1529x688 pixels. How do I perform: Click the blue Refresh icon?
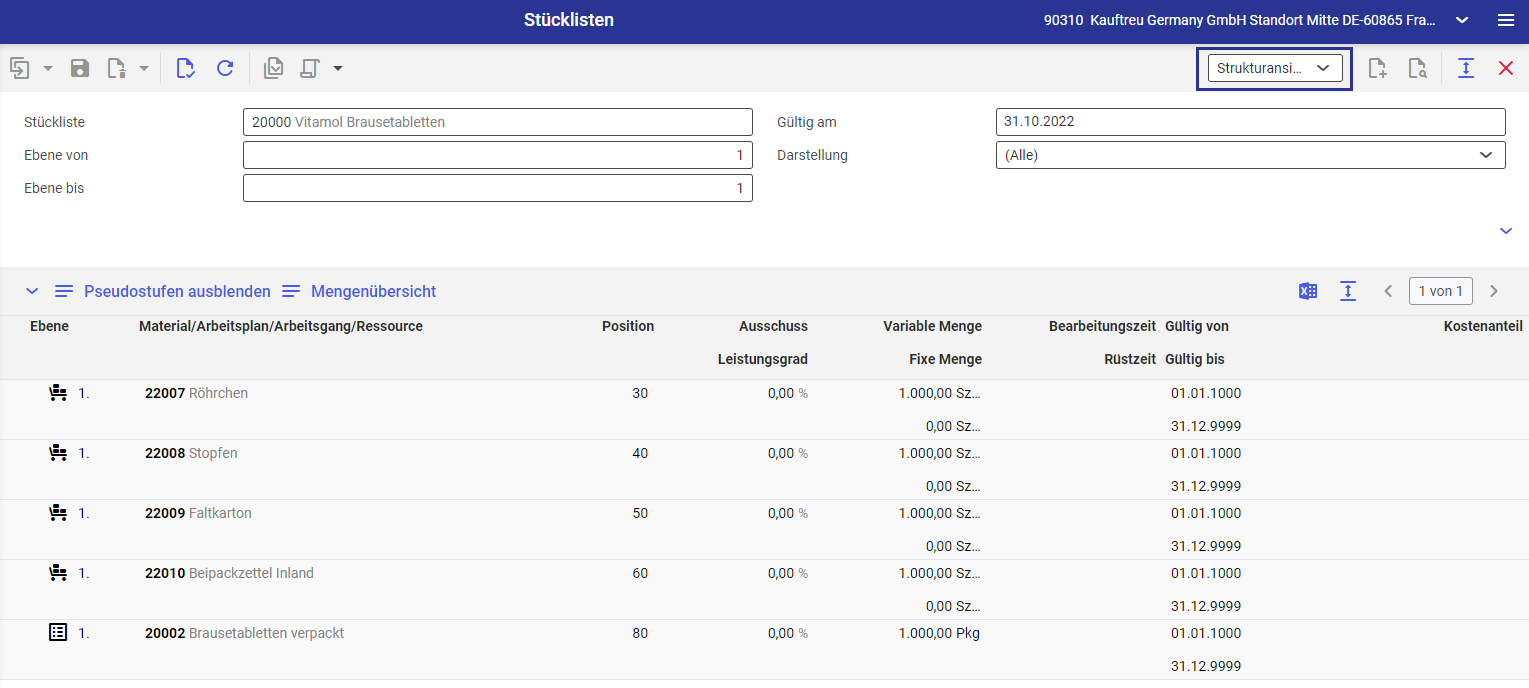[225, 68]
